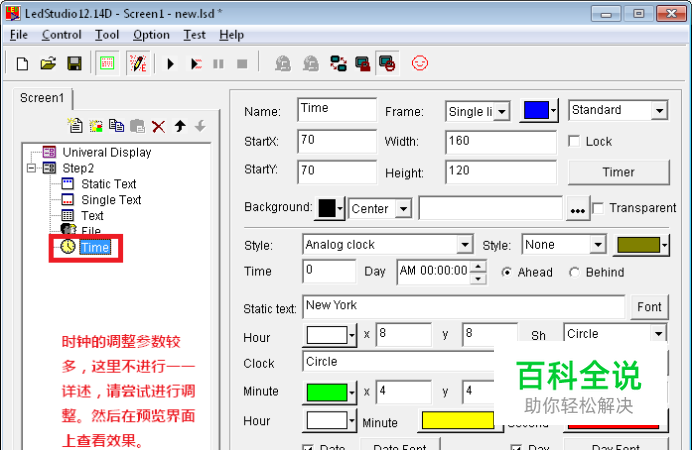Select Static Text tree item
692x450 pixels.
pyautogui.click(x=109, y=184)
